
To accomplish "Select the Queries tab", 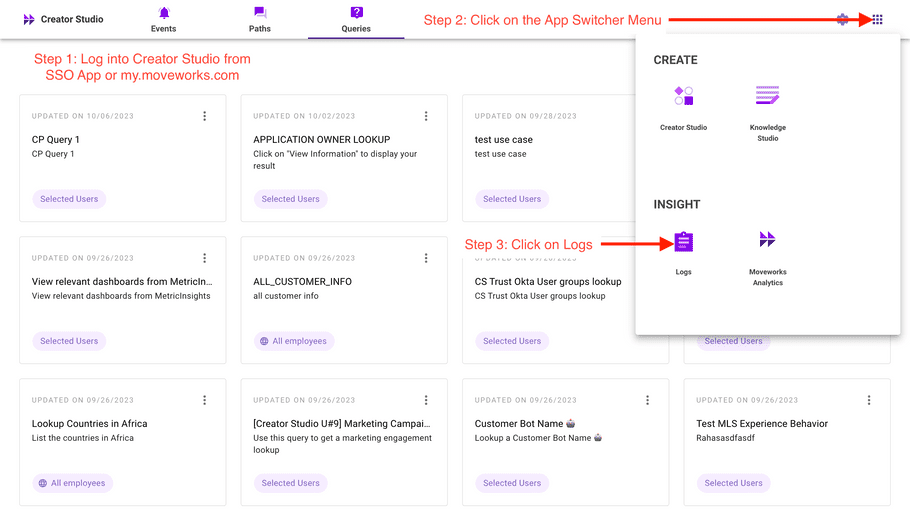I will pyautogui.click(x=356, y=19).
